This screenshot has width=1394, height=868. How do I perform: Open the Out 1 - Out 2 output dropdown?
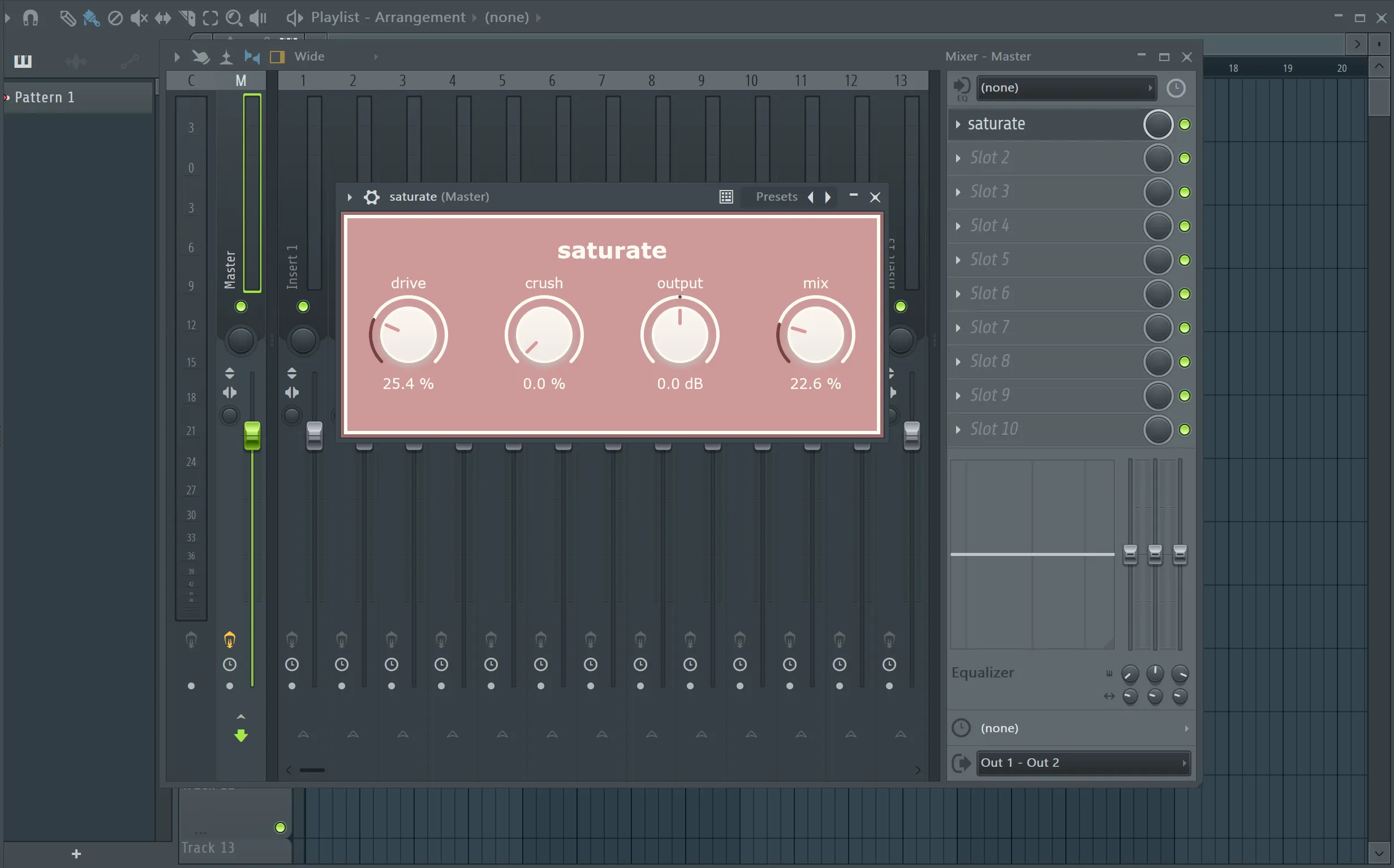pyautogui.click(x=1083, y=763)
